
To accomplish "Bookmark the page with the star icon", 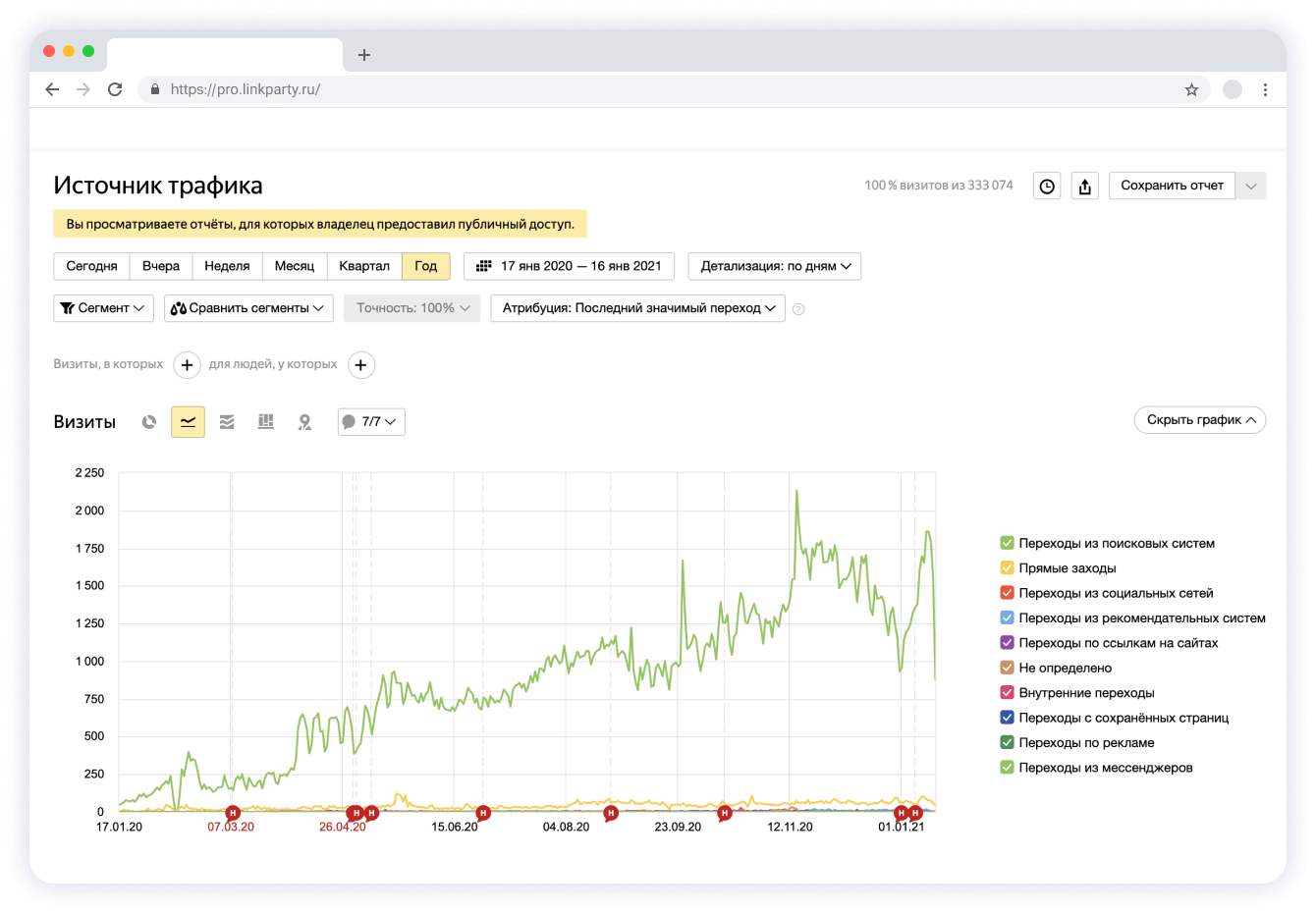I will coord(1191,89).
